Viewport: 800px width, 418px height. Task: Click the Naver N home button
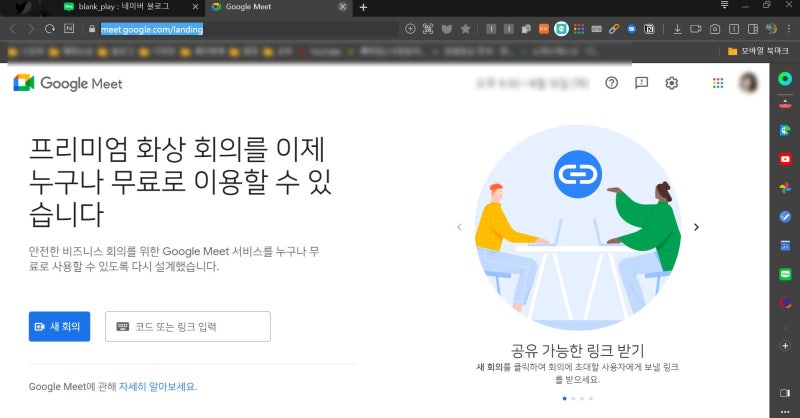[69, 29]
